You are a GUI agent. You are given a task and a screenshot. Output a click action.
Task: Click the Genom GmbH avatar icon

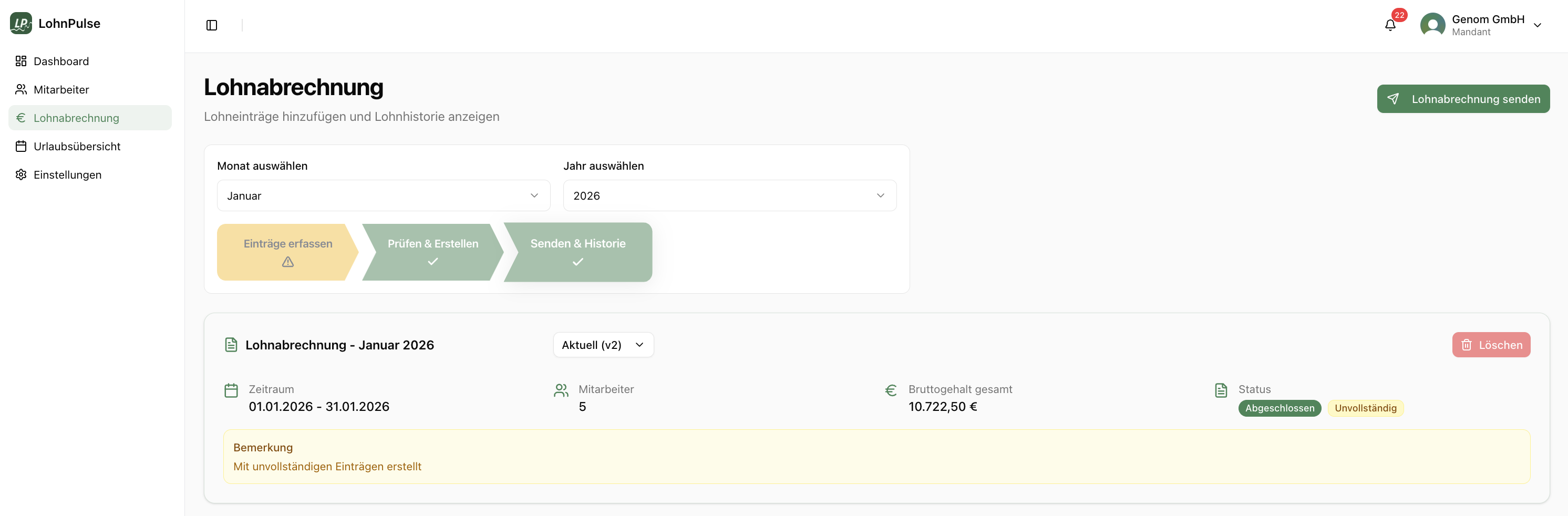tap(1432, 25)
